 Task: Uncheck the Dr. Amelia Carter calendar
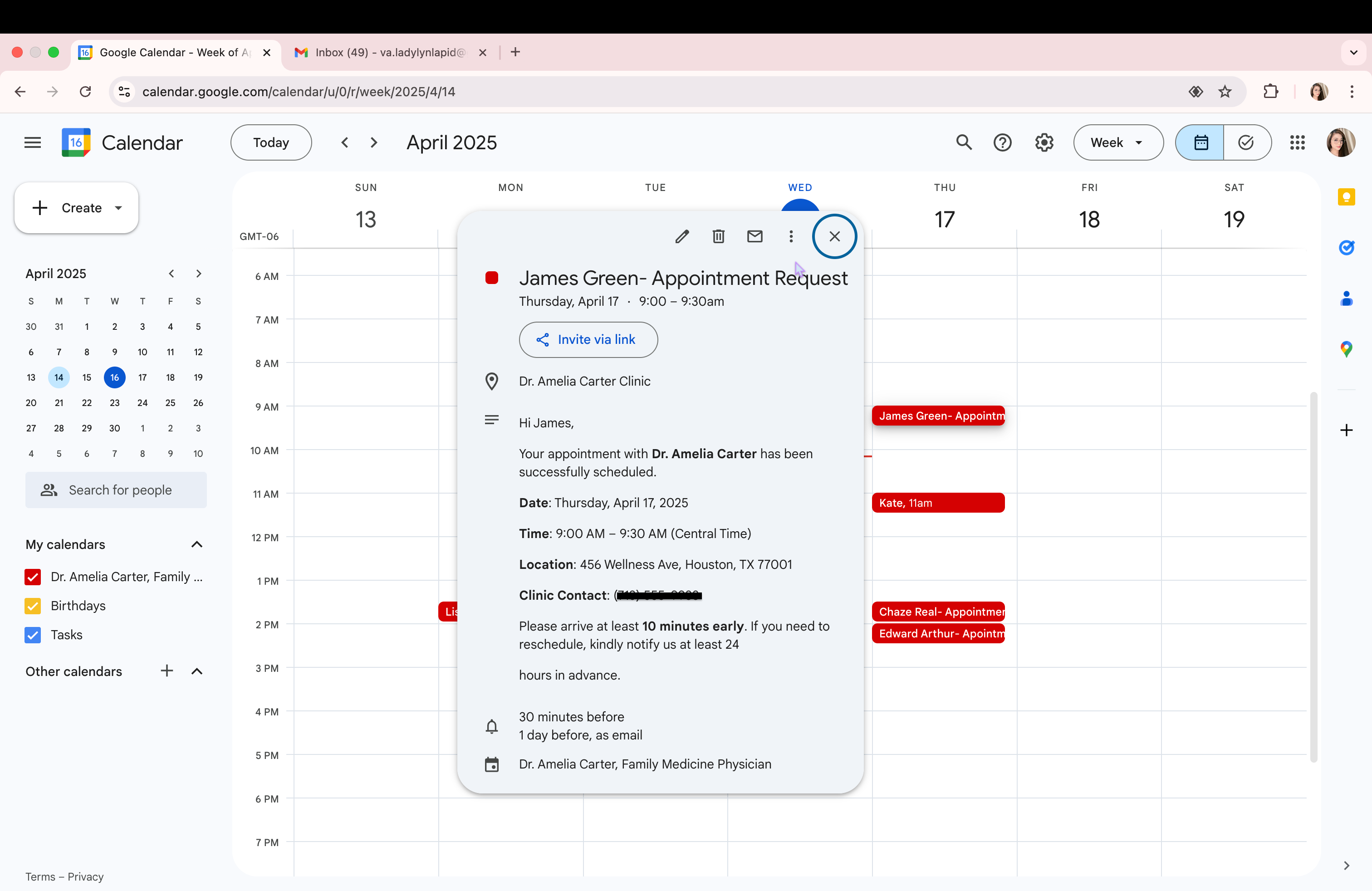tap(33, 577)
